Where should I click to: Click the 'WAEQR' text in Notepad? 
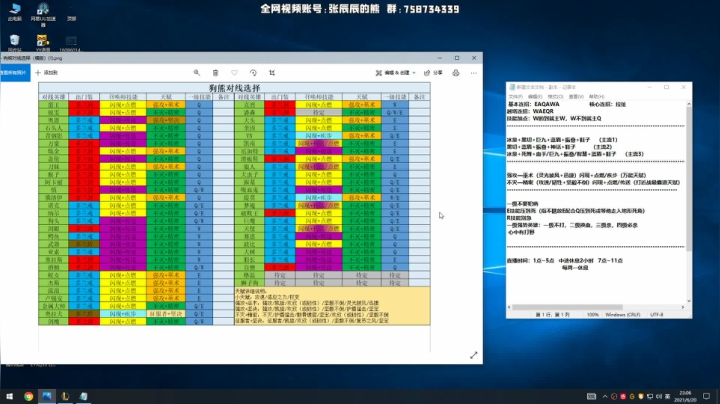(543, 111)
